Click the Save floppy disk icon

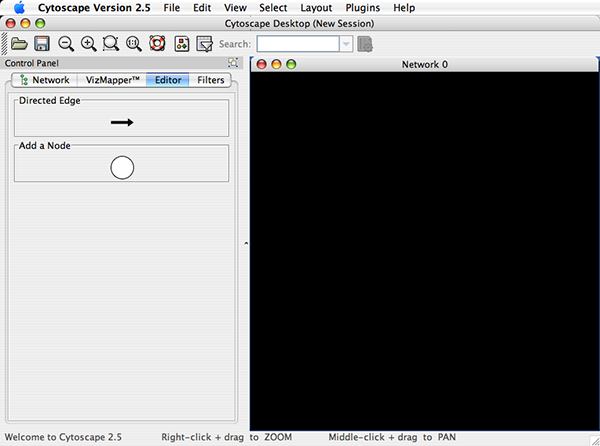click(42, 44)
